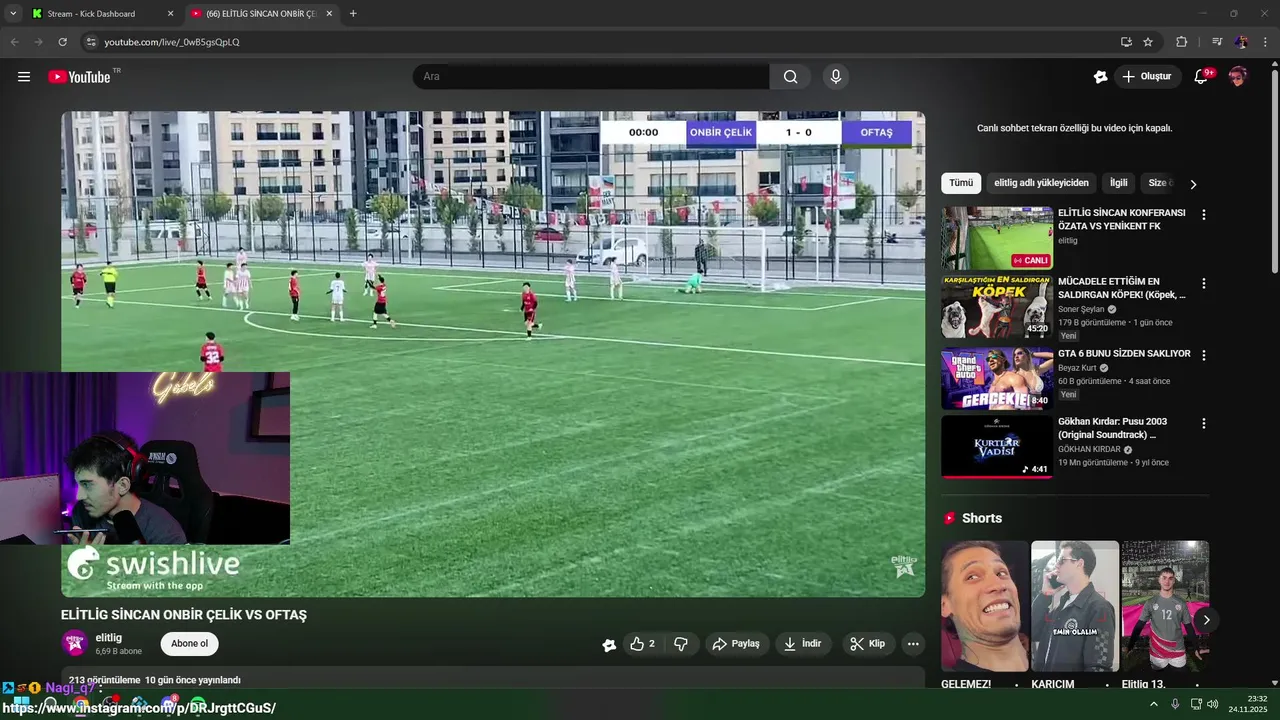1280x720 pixels.
Task: Click the magnifier search button
Action: pos(790,77)
